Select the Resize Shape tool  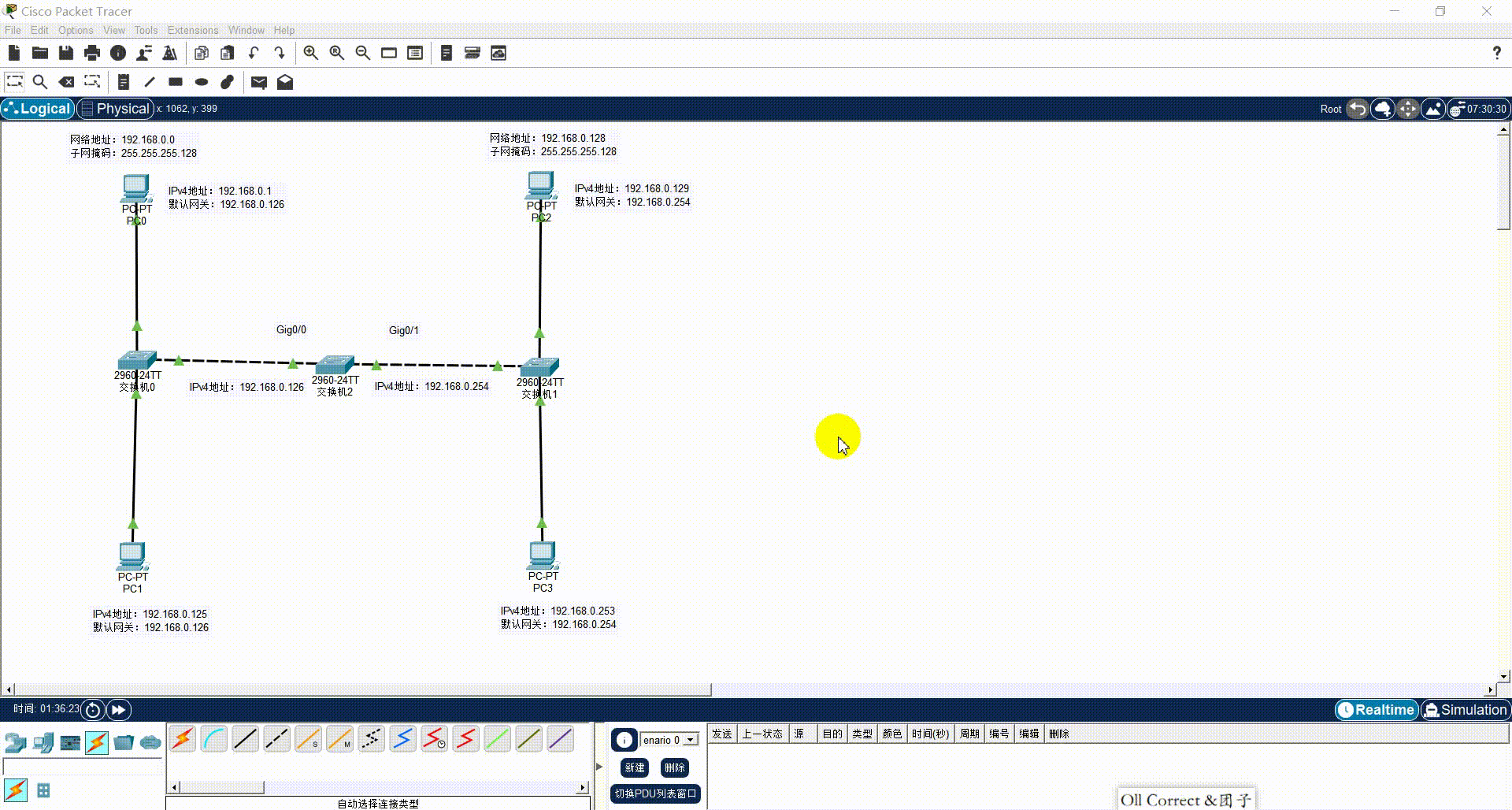point(92,81)
